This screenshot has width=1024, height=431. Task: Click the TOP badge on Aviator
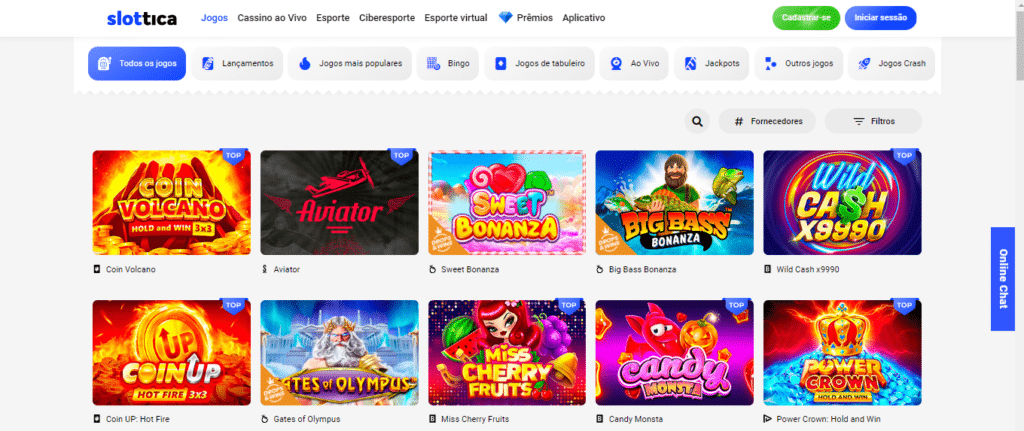400,155
